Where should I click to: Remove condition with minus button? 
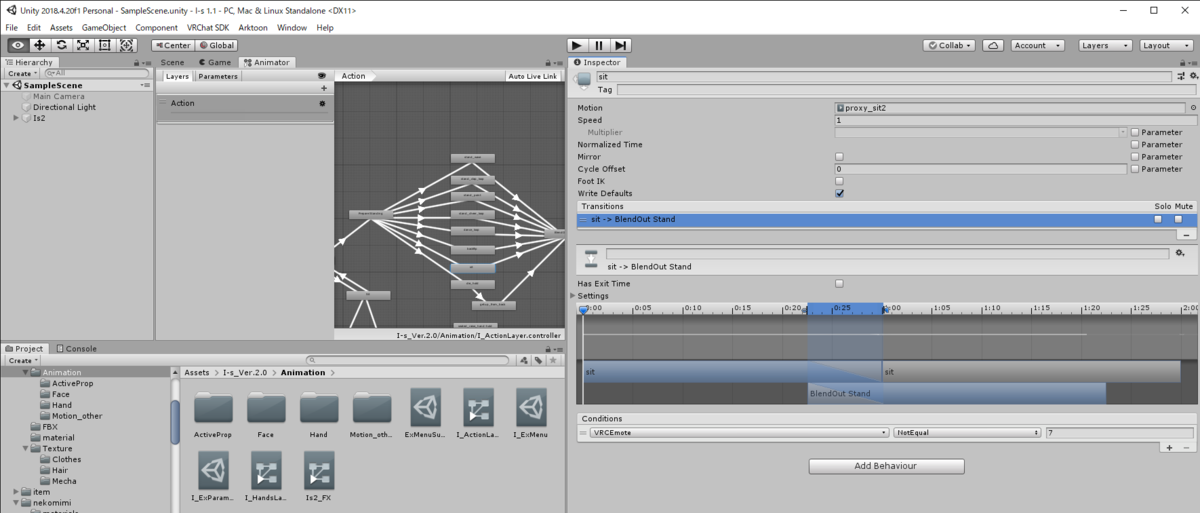click(x=1185, y=447)
